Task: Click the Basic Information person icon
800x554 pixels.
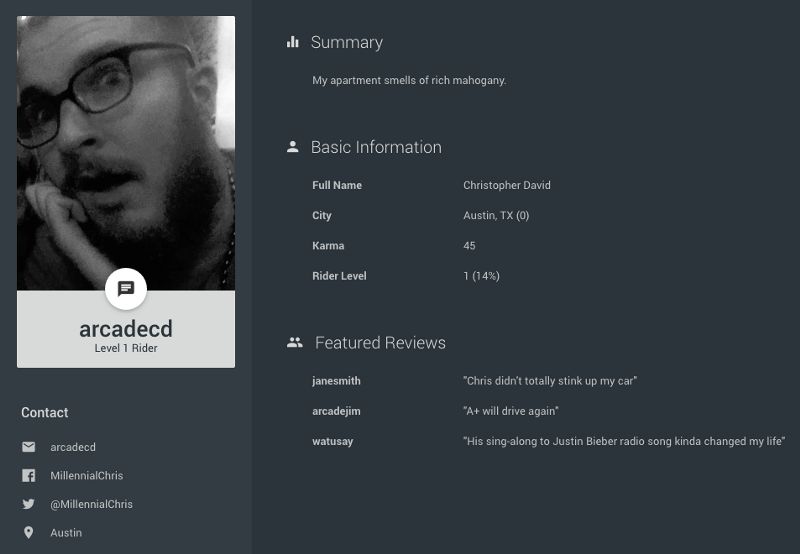Action: pos(293,147)
